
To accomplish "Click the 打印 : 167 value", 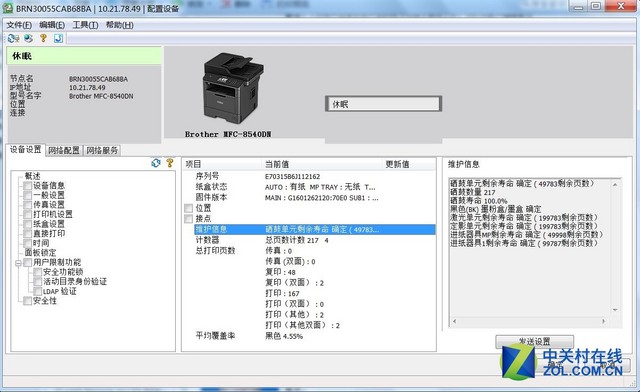I will [x=282, y=293].
